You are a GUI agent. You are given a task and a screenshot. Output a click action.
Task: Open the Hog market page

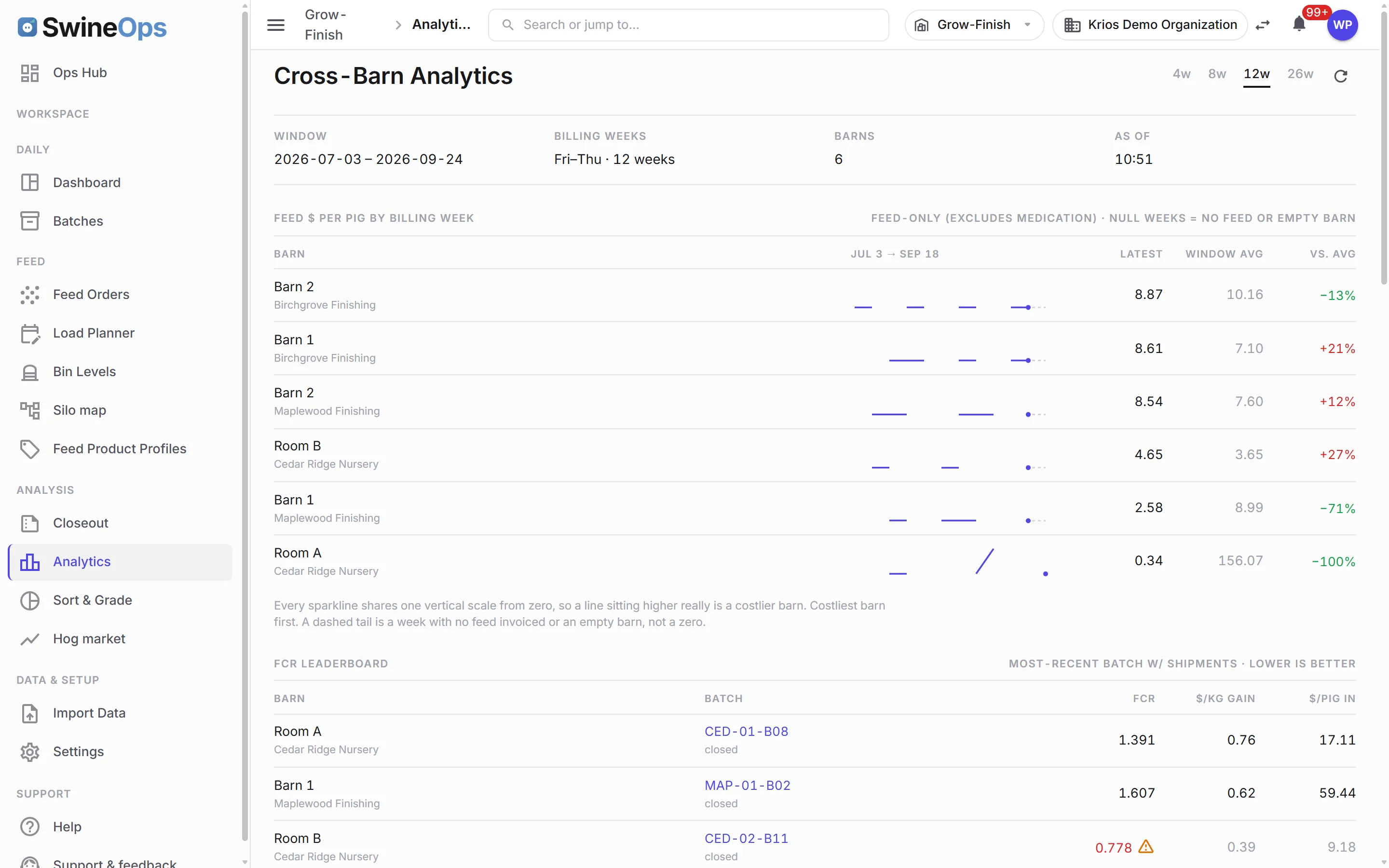click(x=120, y=638)
